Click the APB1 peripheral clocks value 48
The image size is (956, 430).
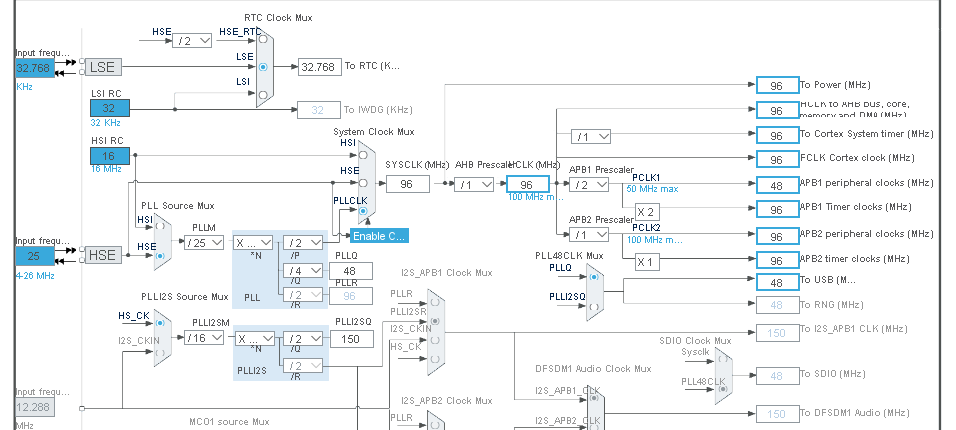coord(776,184)
